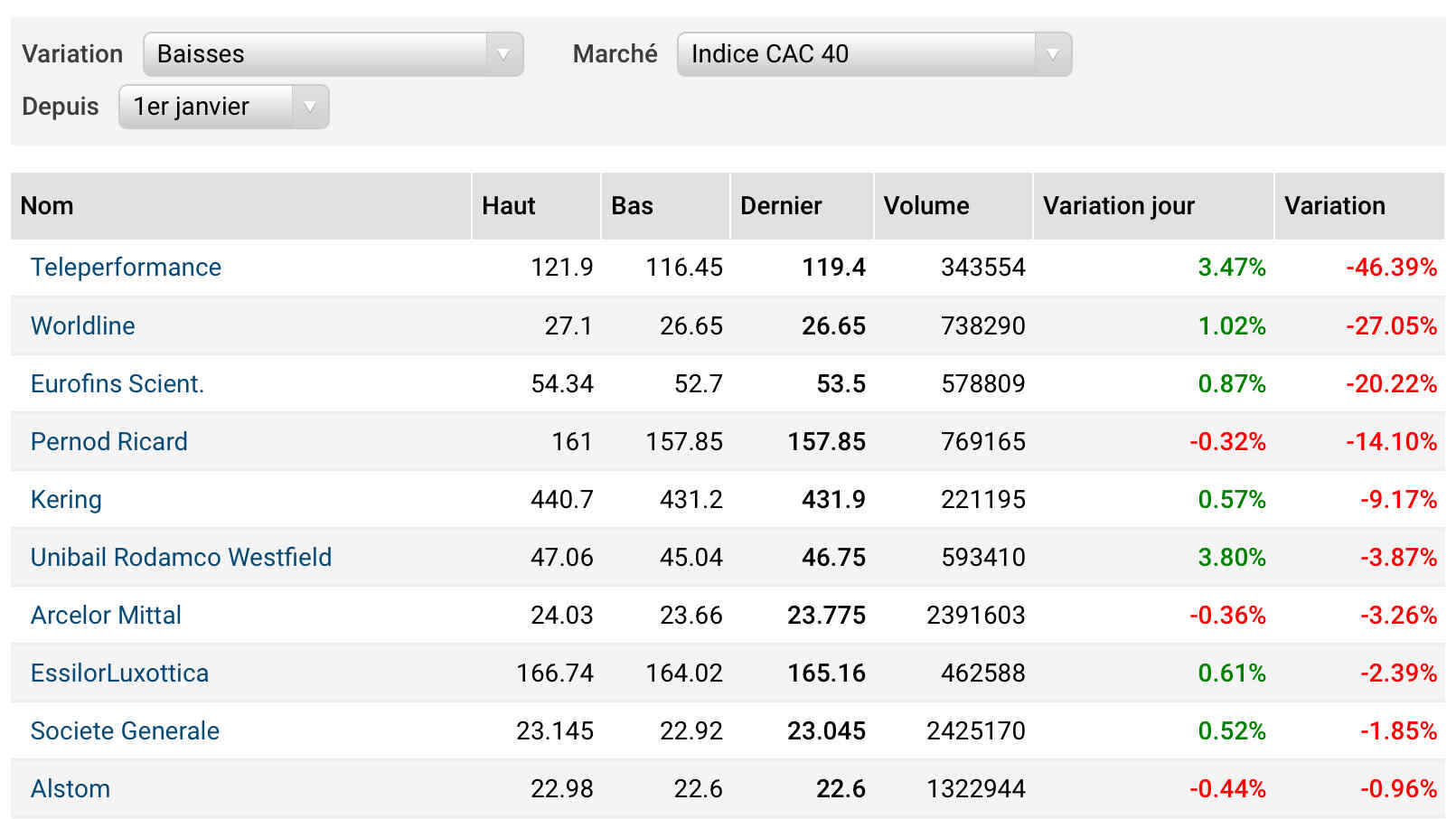Sort table by Nom column header
The image size is (1456, 819).
47,206
